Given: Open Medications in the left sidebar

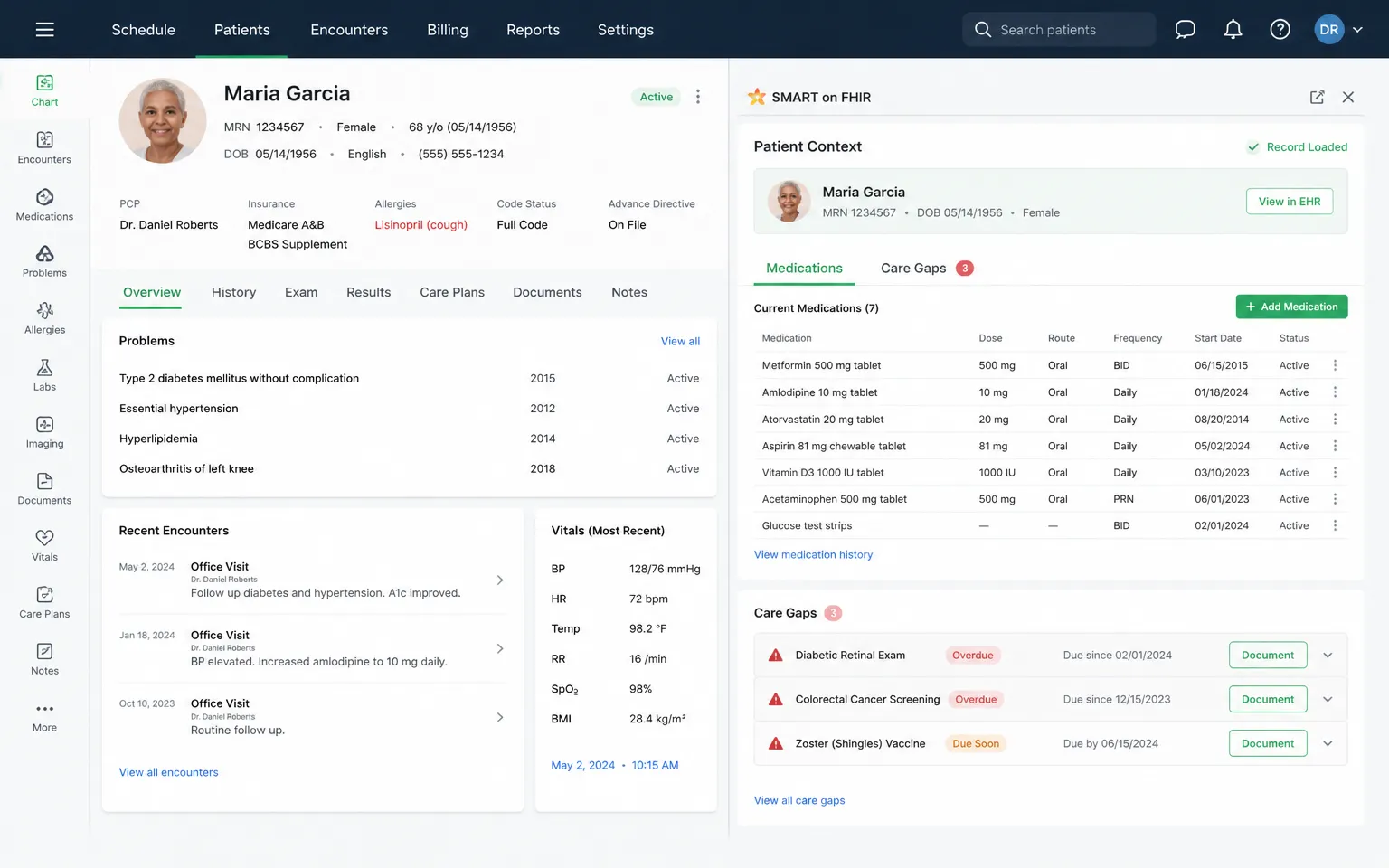Looking at the screenshot, I should point(44,205).
